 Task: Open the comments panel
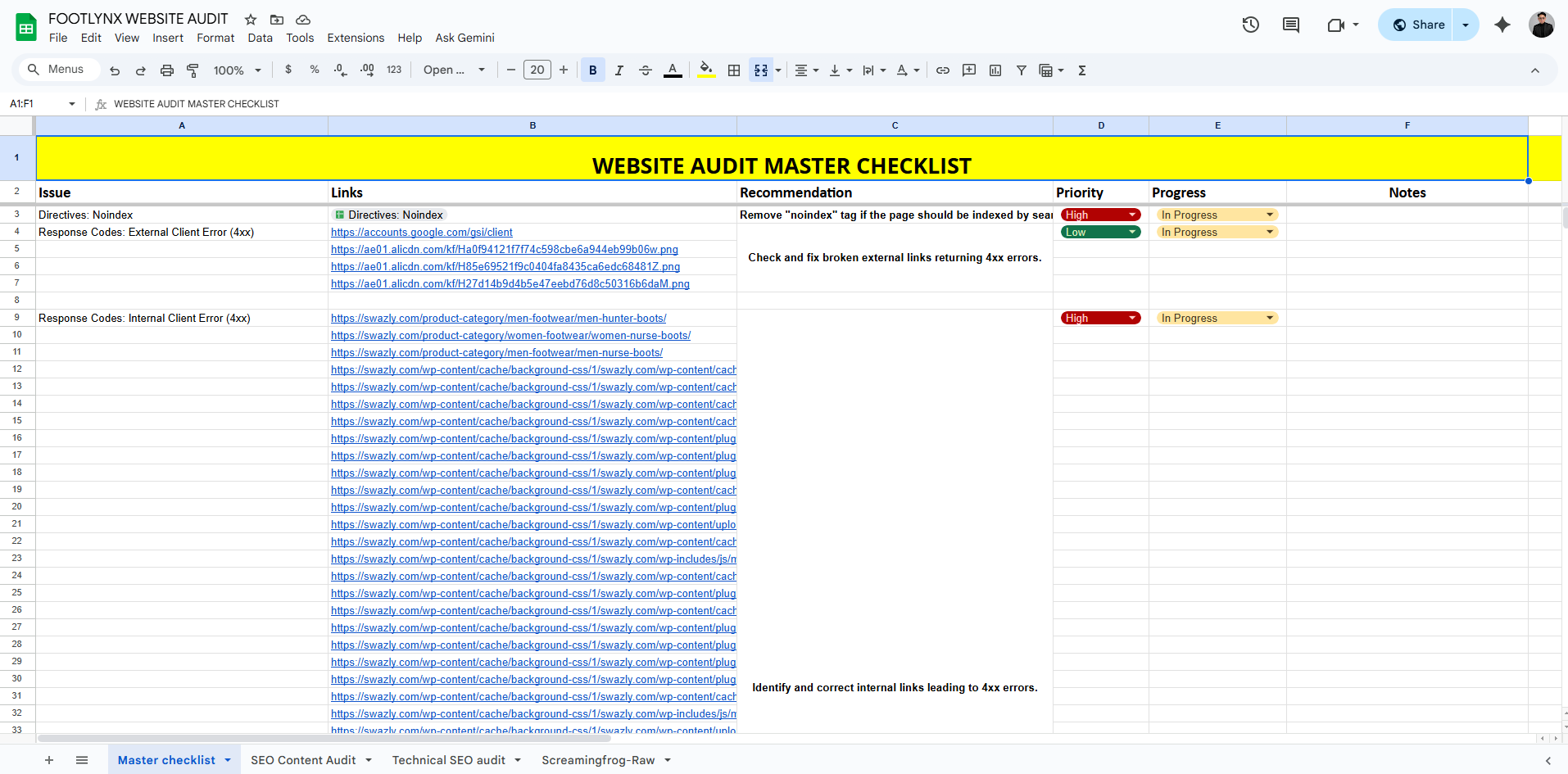[1291, 25]
